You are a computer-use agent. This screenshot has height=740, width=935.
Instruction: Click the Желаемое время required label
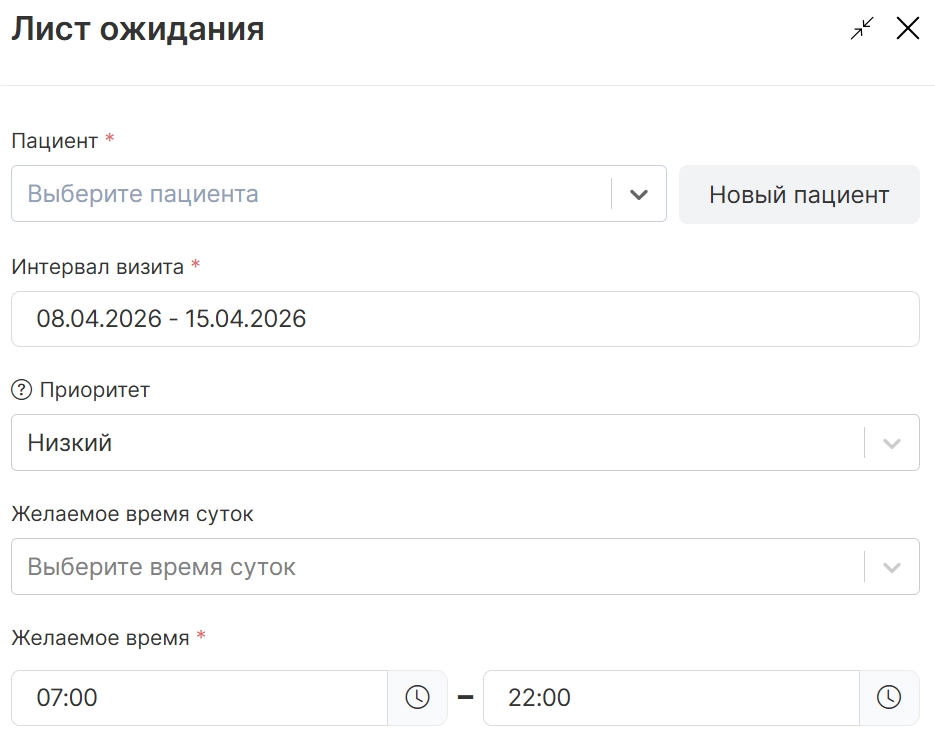tap(100, 637)
